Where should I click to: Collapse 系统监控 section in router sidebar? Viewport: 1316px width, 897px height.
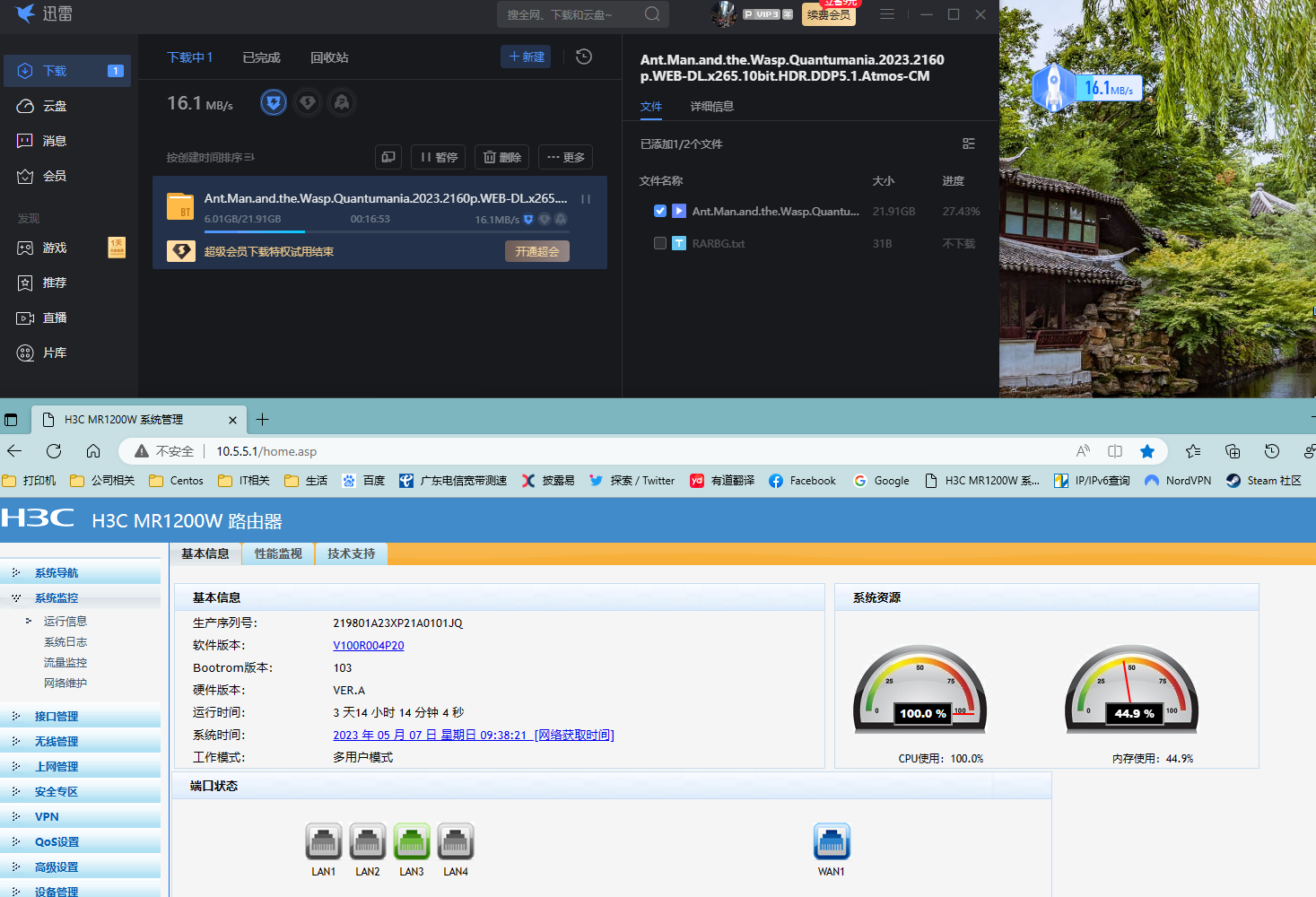(57, 598)
